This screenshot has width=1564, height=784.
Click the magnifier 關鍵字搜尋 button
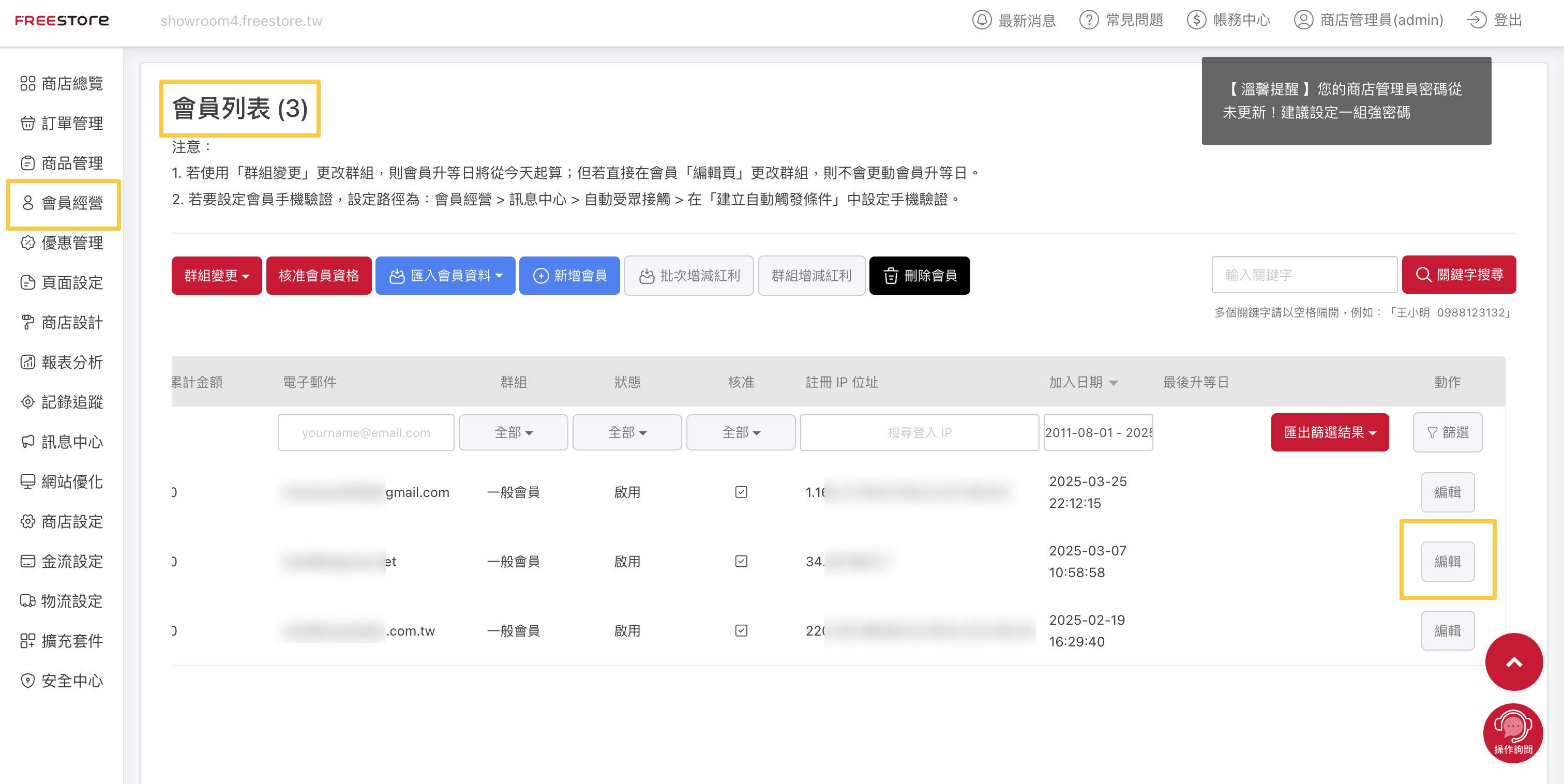click(x=1458, y=275)
